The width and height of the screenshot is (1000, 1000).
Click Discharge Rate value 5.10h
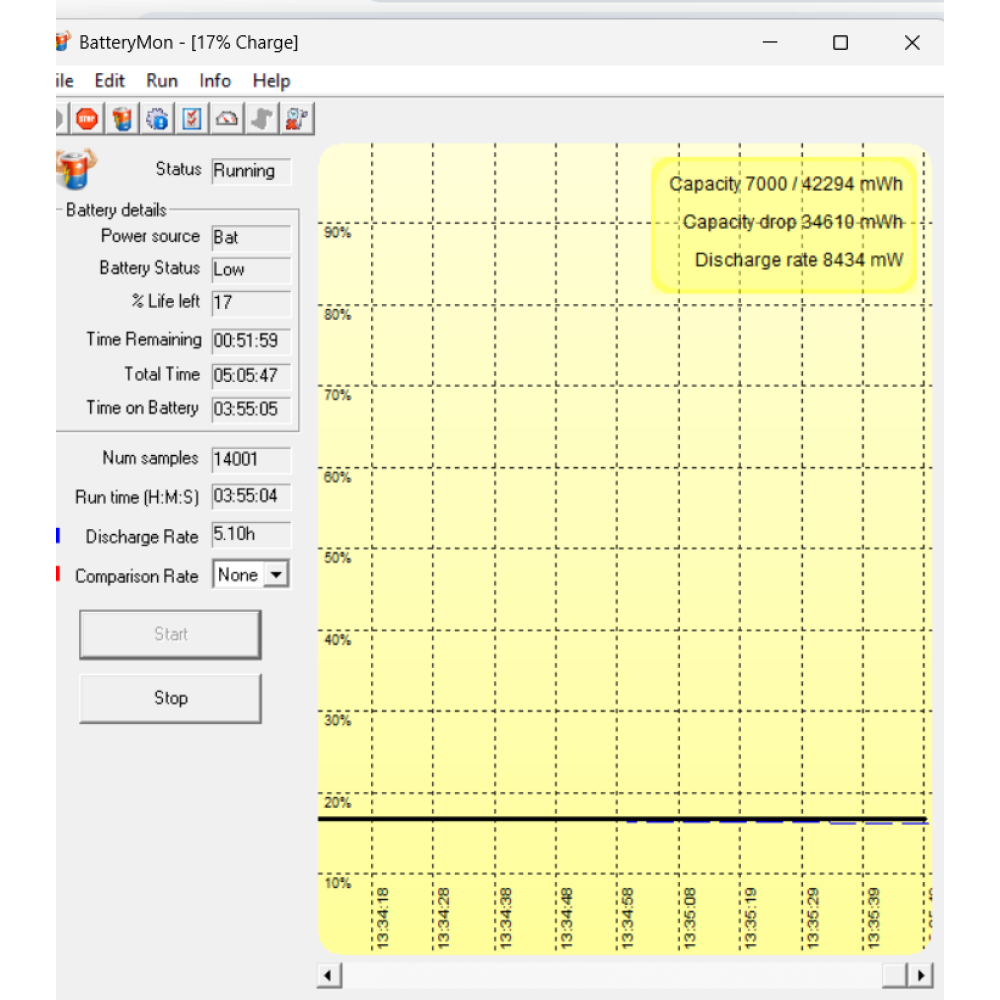pos(251,534)
